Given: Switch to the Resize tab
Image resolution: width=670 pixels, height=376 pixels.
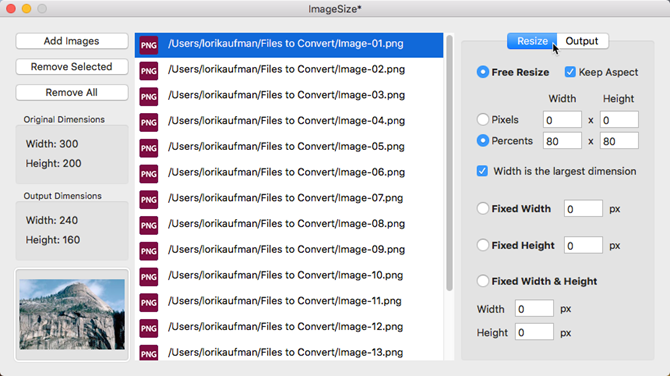Looking at the screenshot, I should (532, 41).
